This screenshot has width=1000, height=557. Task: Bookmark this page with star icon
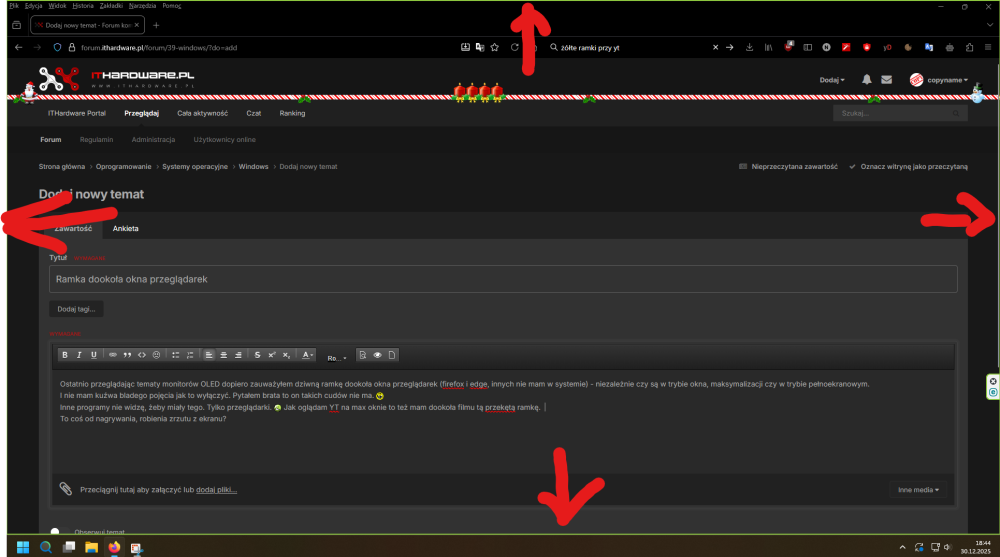(494, 47)
